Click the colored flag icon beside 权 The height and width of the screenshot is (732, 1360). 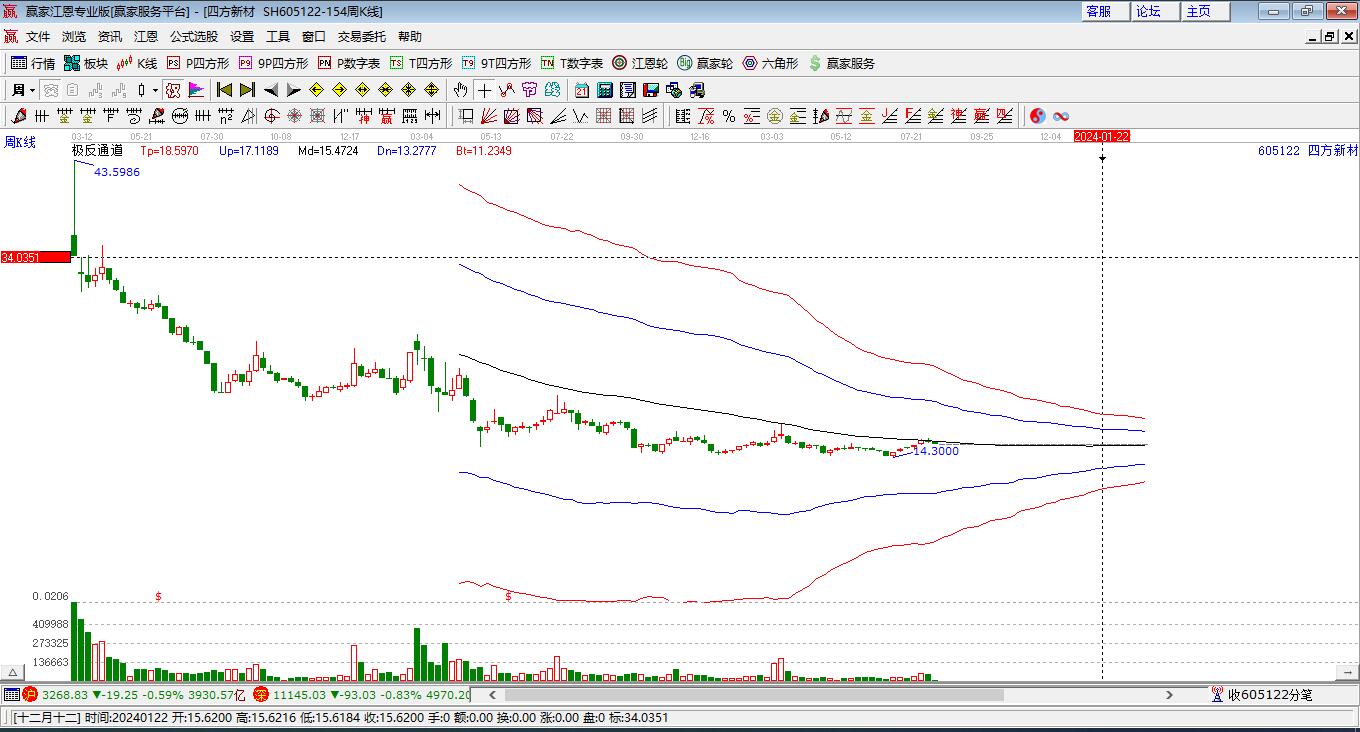(196, 90)
